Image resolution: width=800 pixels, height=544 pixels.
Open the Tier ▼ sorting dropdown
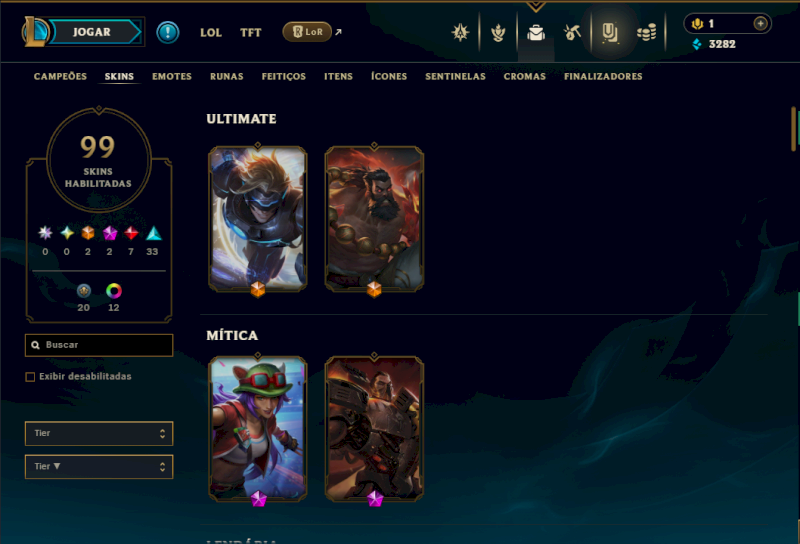pos(99,466)
